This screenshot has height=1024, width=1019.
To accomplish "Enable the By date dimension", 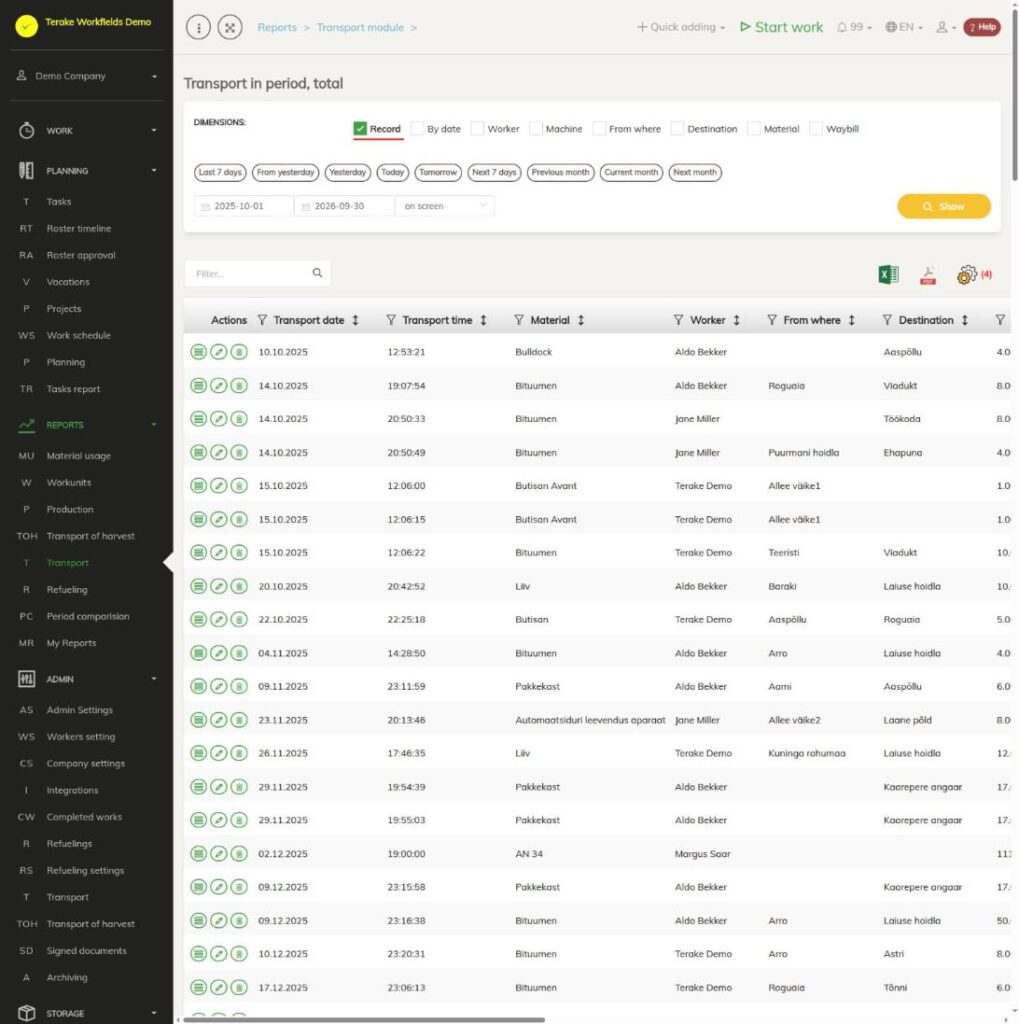I will click(x=417, y=129).
